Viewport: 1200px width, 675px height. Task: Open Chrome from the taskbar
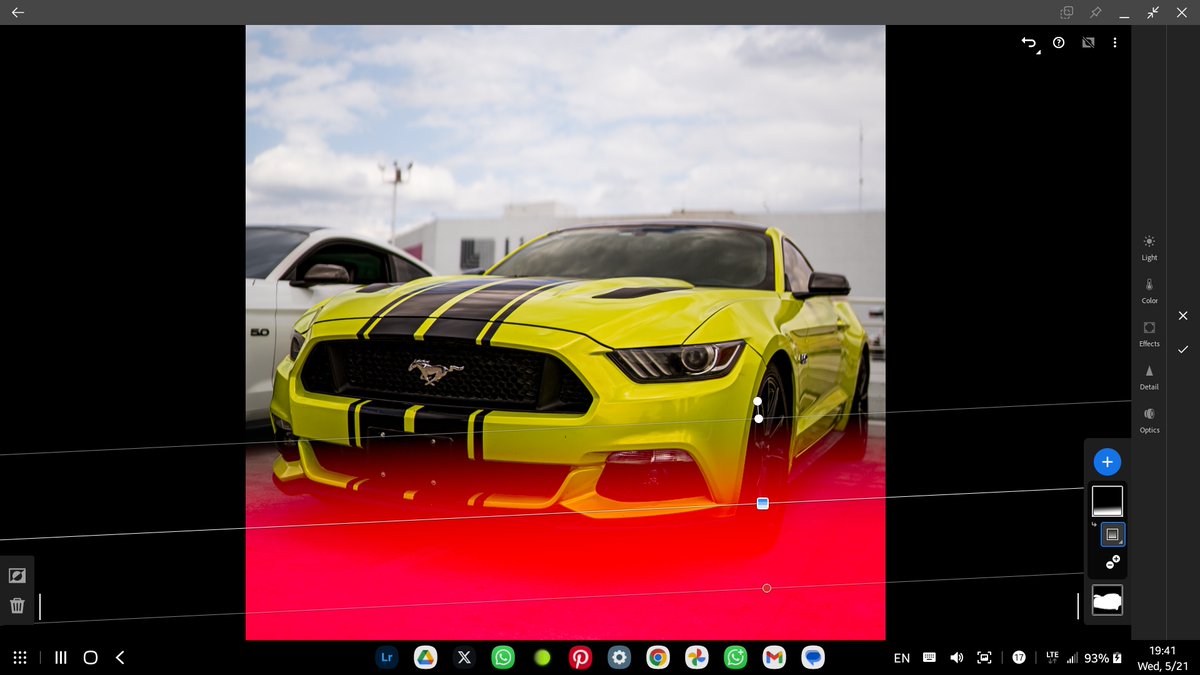[658, 657]
